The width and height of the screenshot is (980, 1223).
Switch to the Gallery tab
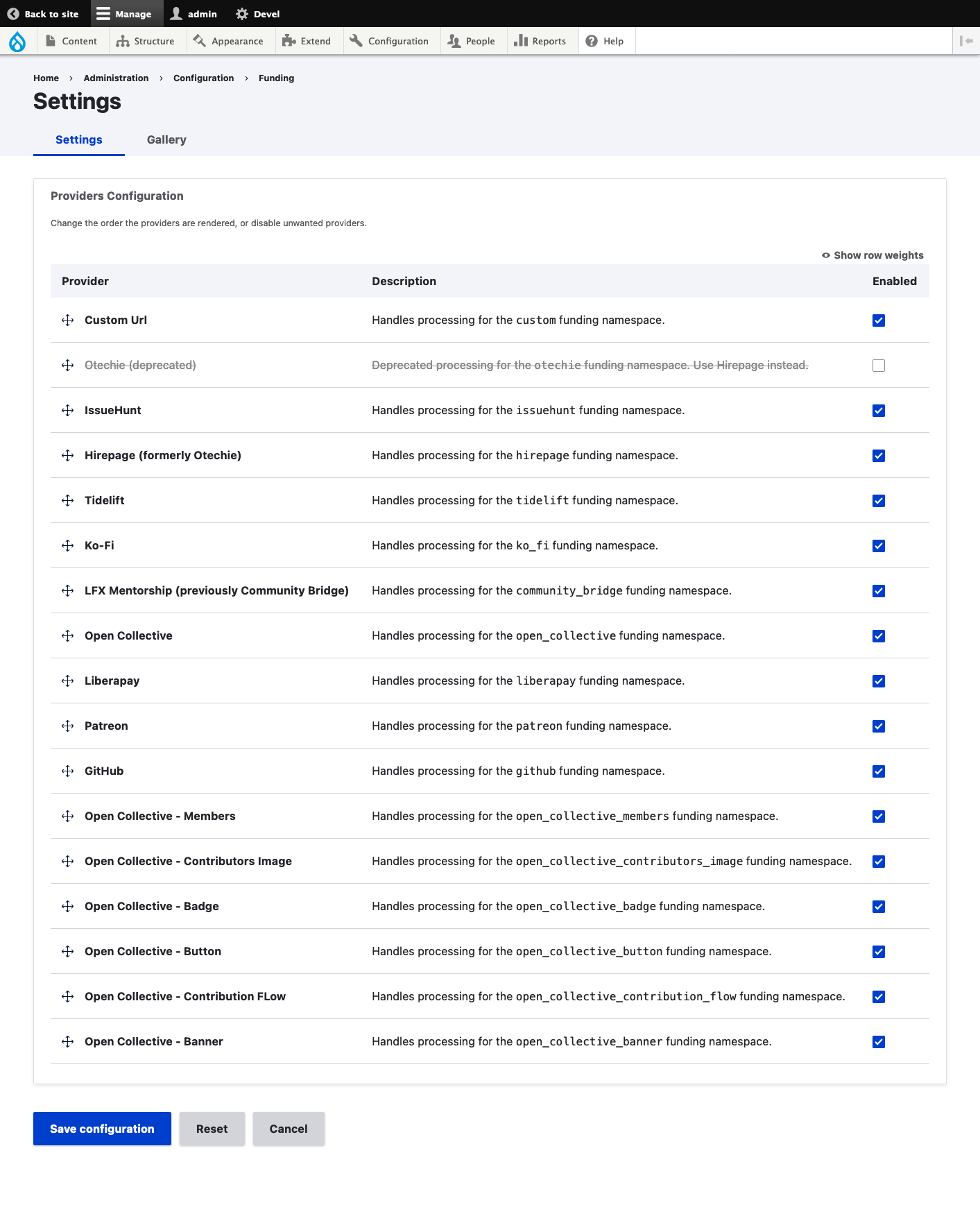click(166, 139)
